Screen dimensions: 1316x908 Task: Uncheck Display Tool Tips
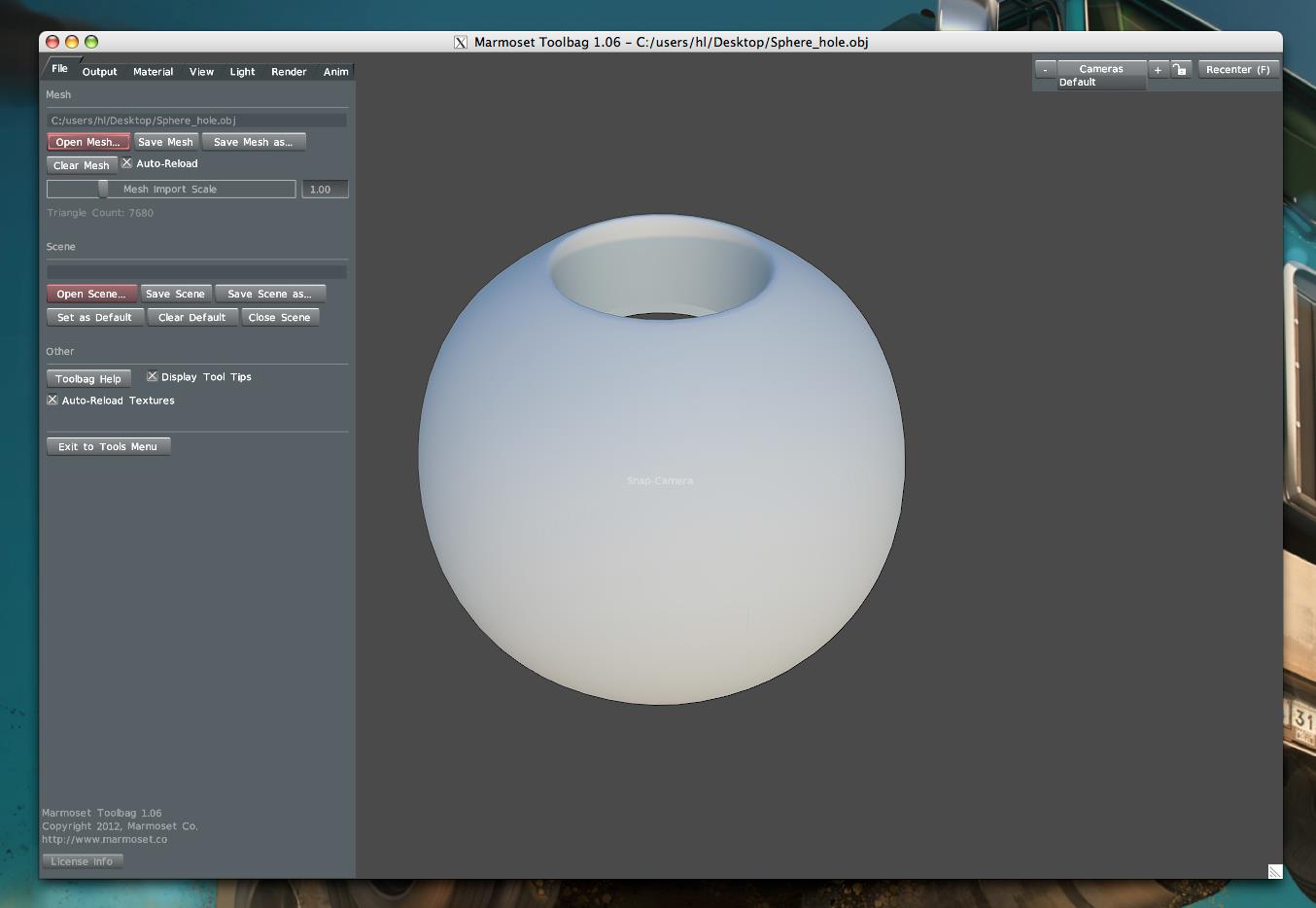click(153, 376)
